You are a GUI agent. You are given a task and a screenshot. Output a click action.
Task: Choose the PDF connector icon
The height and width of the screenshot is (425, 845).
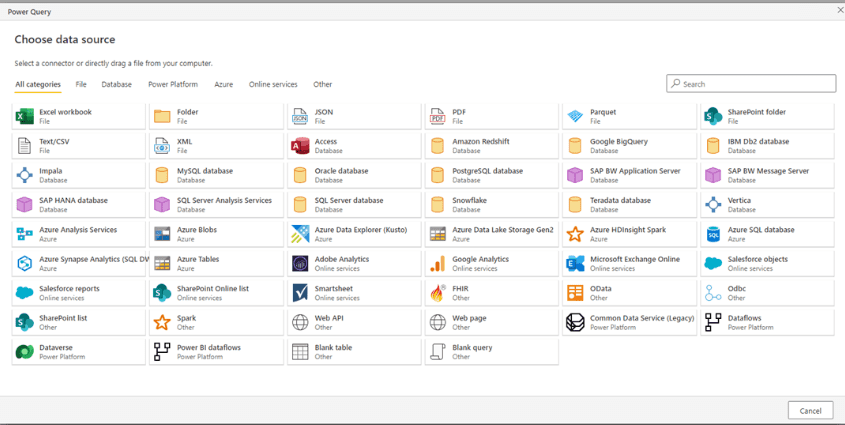pyautogui.click(x=438, y=116)
